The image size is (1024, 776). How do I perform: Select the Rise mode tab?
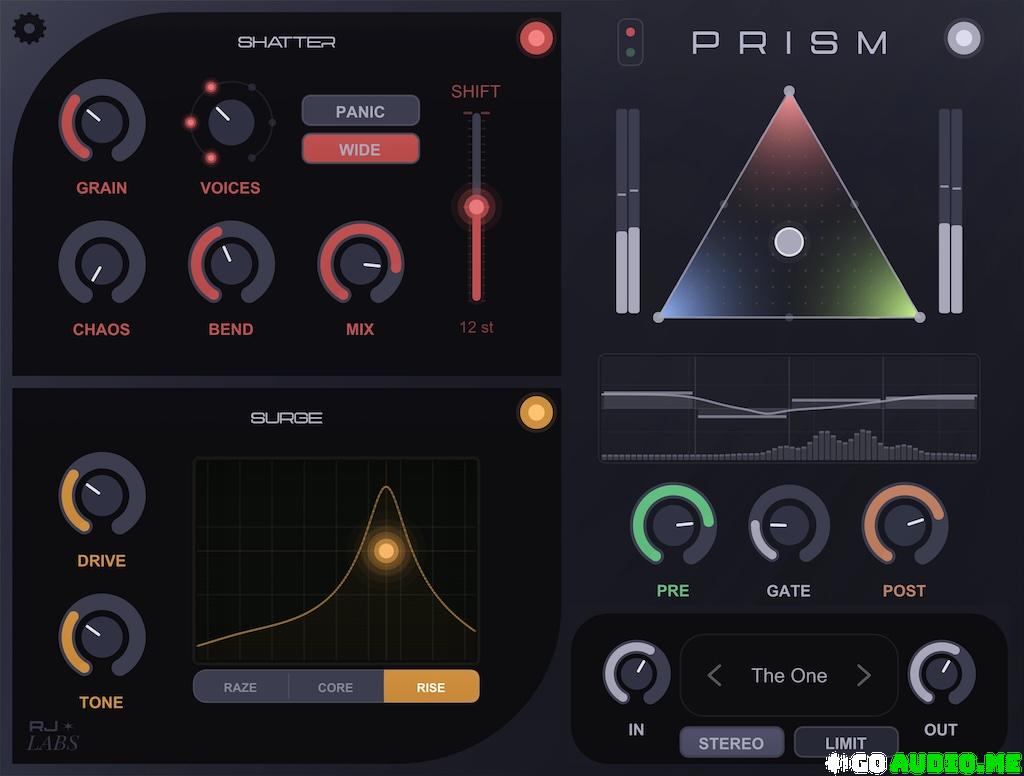click(431, 687)
